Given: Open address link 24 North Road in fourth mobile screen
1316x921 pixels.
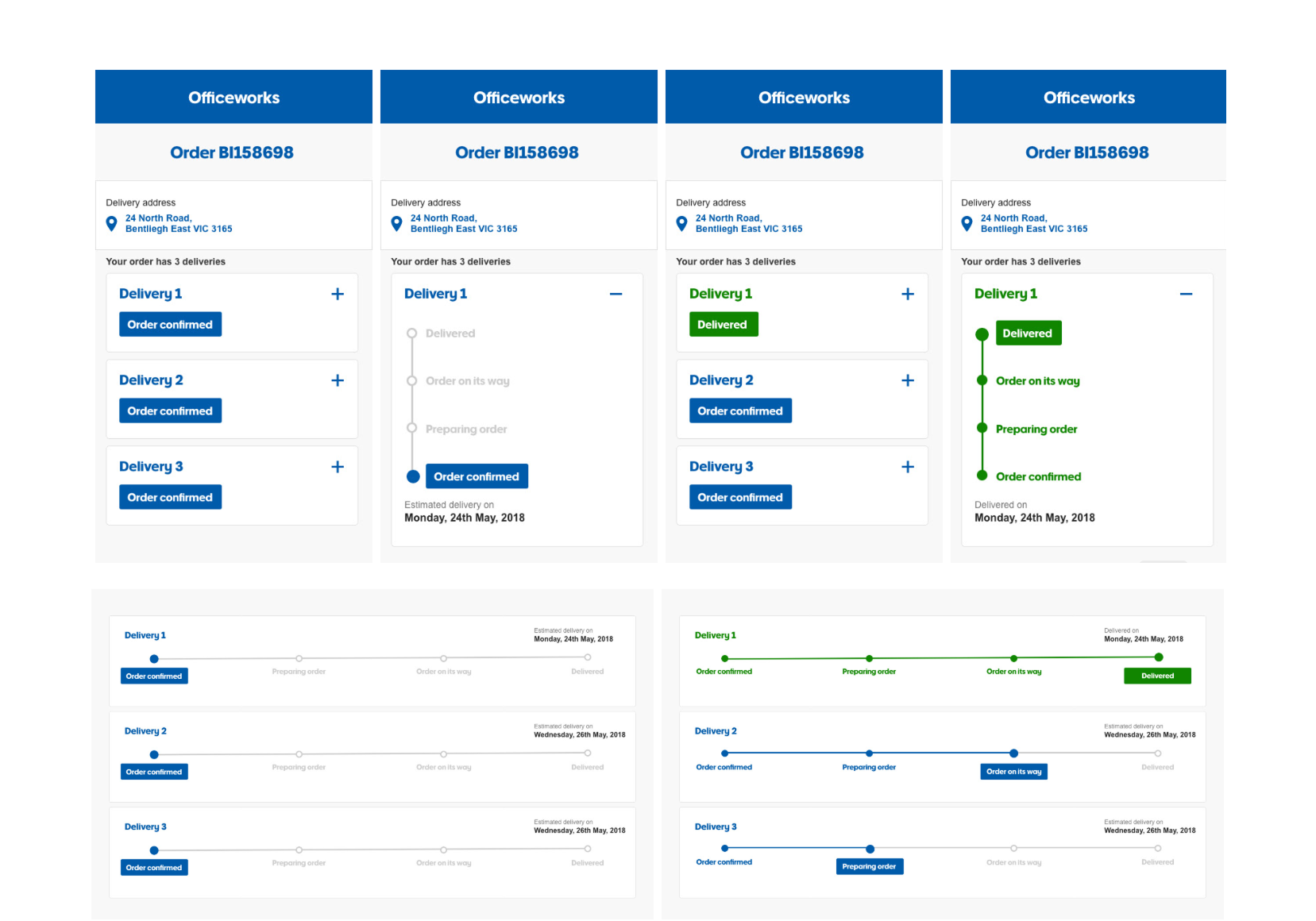Looking at the screenshot, I should click(1034, 223).
